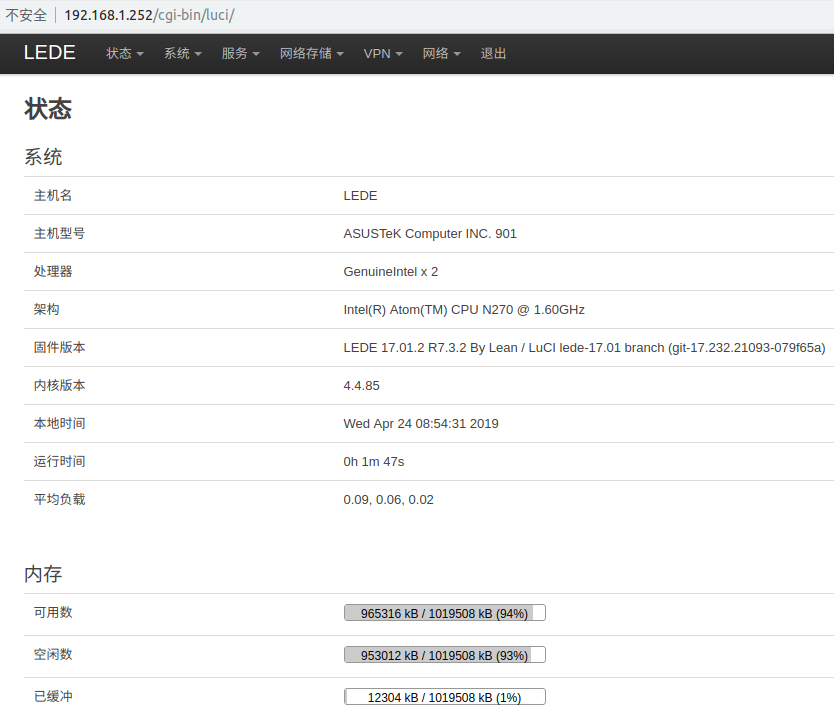Click the kernel version value 4.4.85
Viewport: 834px width, 726px height.
pos(361,385)
